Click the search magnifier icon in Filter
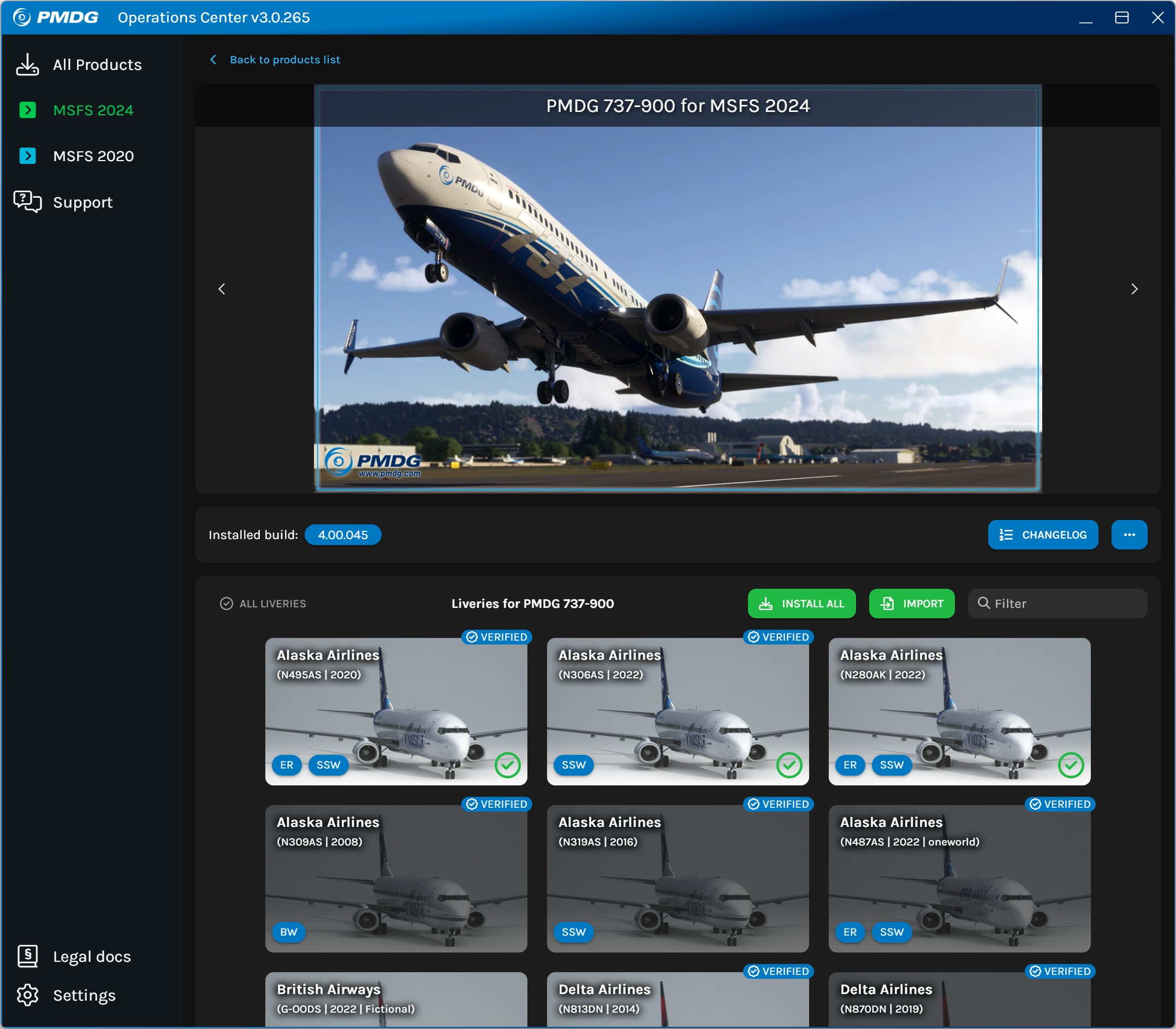The image size is (1176, 1029). click(x=984, y=603)
